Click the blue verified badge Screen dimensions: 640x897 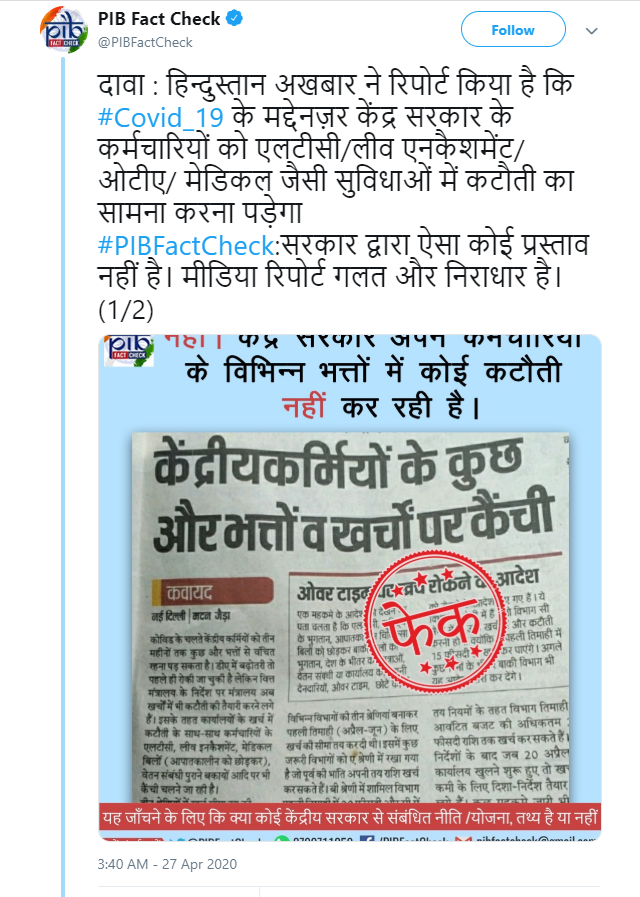[x=234, y=18]
